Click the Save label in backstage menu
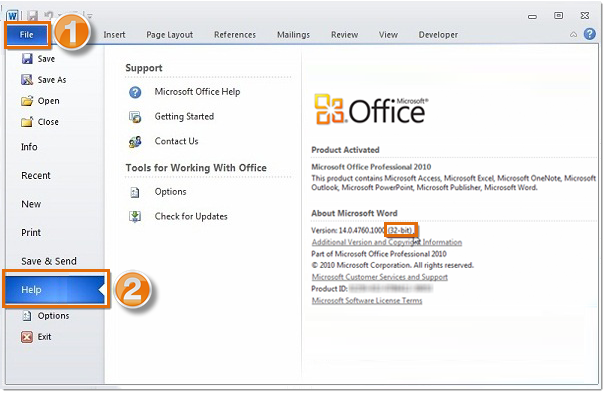Screen dimensions: 606x394 click(46, 59)
